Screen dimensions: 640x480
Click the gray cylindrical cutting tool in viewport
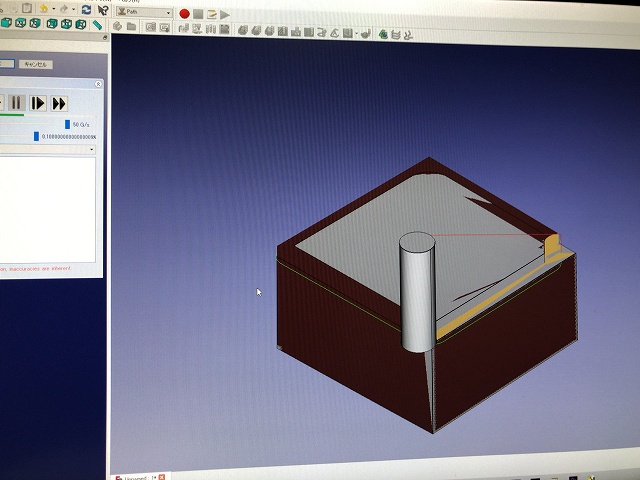(417, 290)
